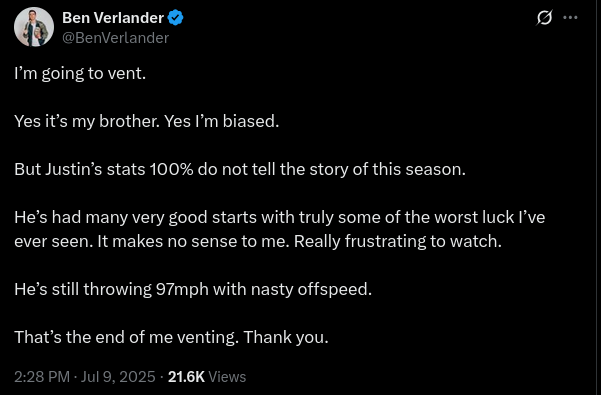Click the Ben Verlander display name
The image size is (601, 395).
point(113,18)
